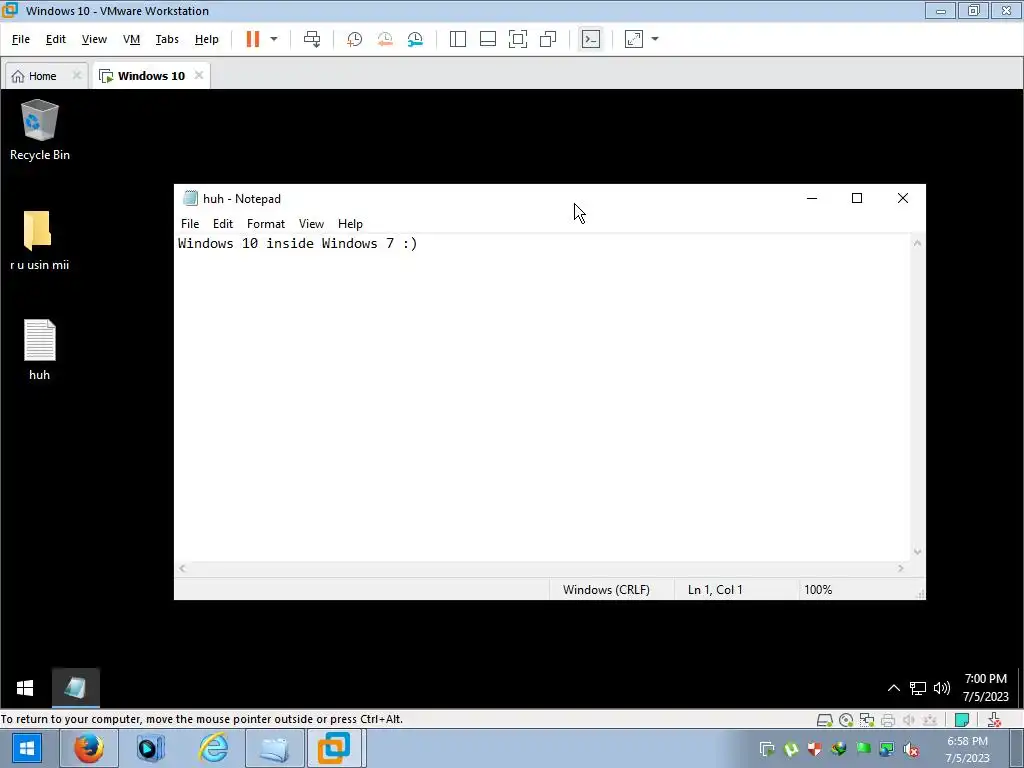This screenshot has width=1024, height=768.
Task: Click the 'Windows (CRLF)' status bar text
Action: [606, 590]
